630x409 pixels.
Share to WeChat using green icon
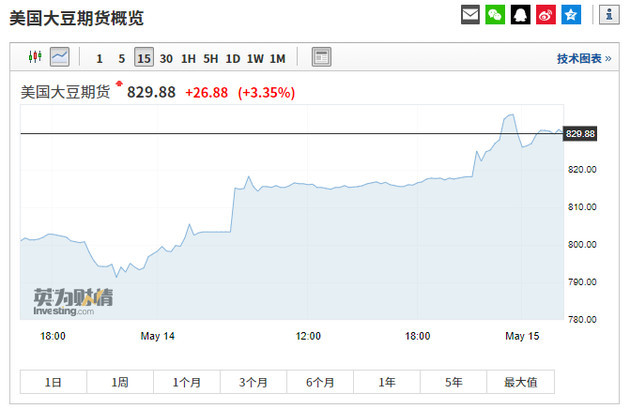[x=495, y=14]
